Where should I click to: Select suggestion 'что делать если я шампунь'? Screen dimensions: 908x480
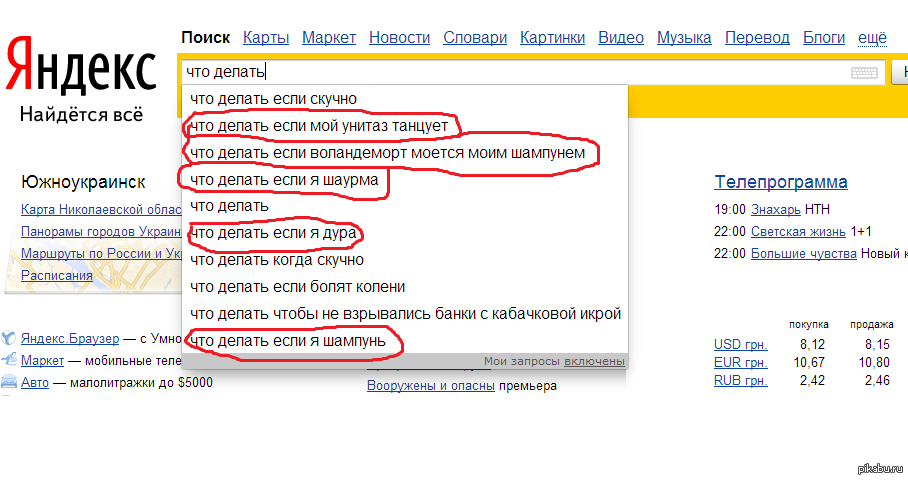pyautogui.click(x=405, y=340)
